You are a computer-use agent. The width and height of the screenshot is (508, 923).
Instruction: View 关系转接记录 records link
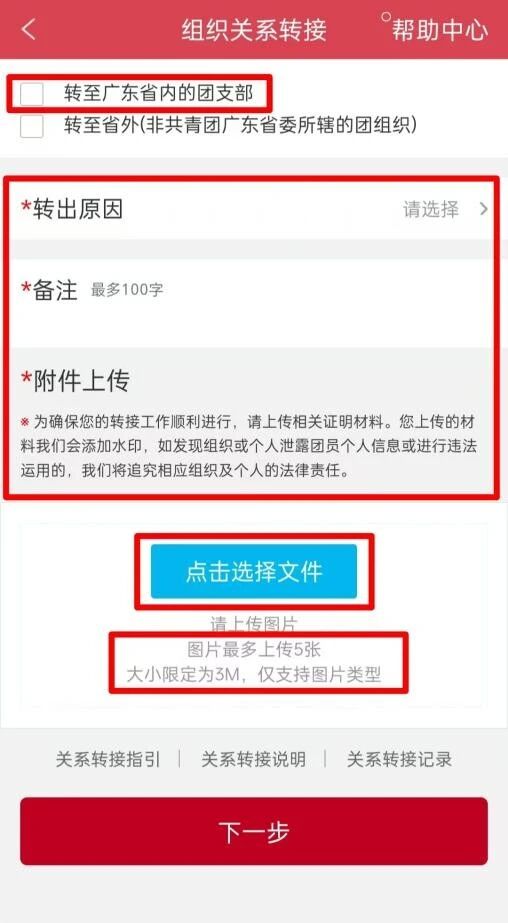(399, 759)
